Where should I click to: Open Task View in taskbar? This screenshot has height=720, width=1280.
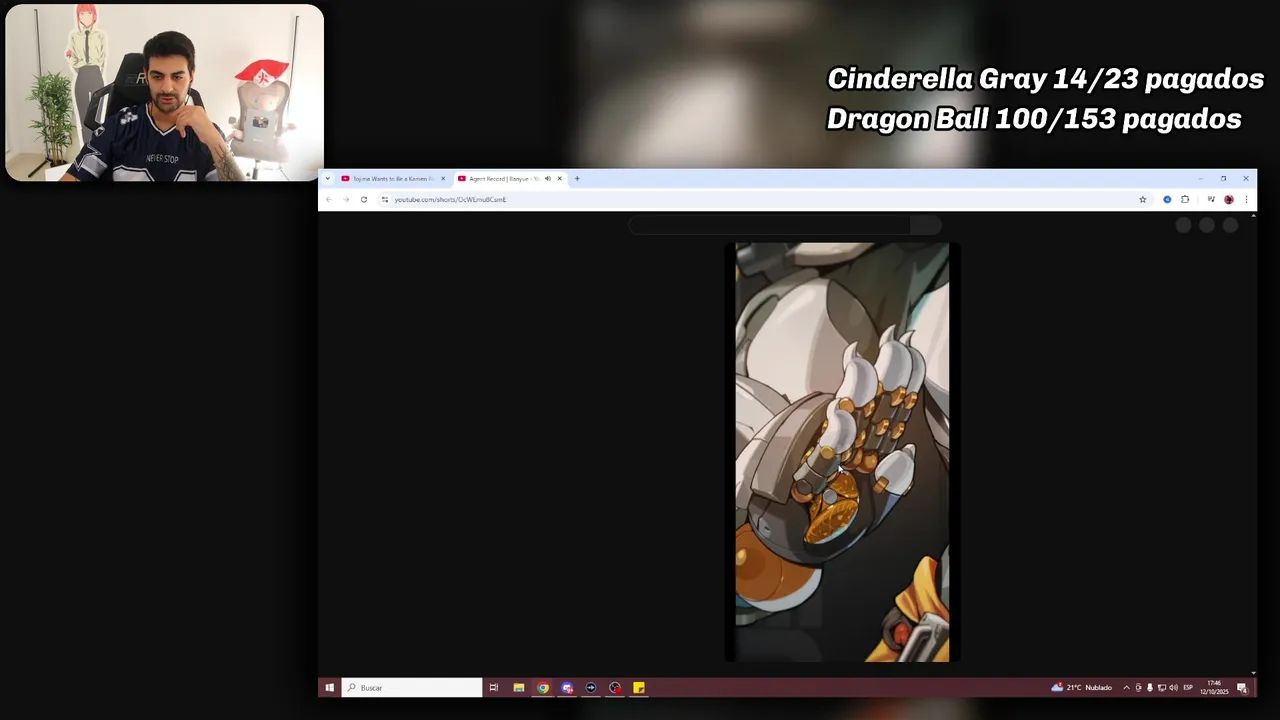point(494,688)
